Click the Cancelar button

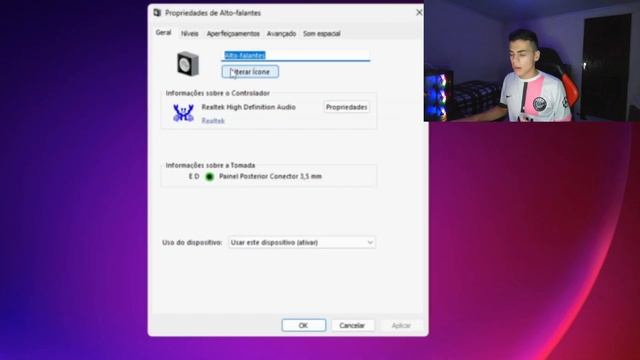(x=352, y=325)
